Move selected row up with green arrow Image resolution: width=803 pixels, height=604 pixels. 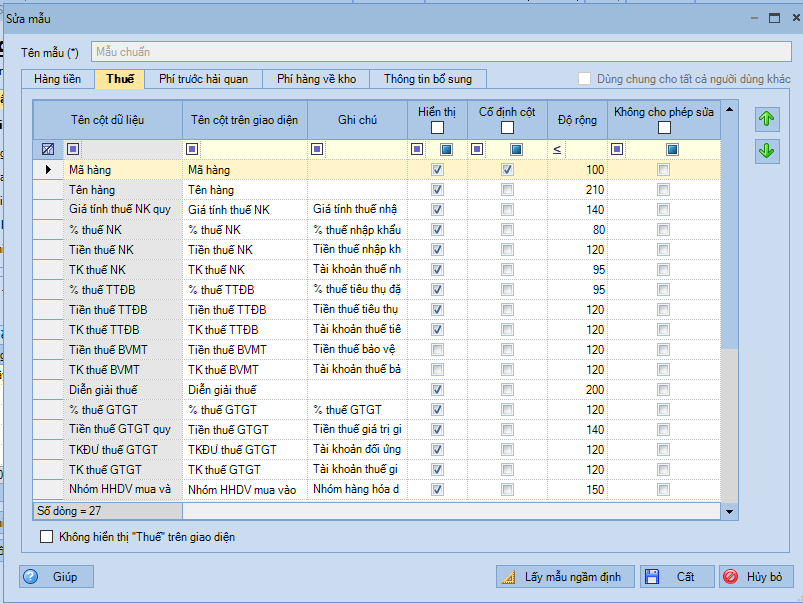tap(767, 119)
